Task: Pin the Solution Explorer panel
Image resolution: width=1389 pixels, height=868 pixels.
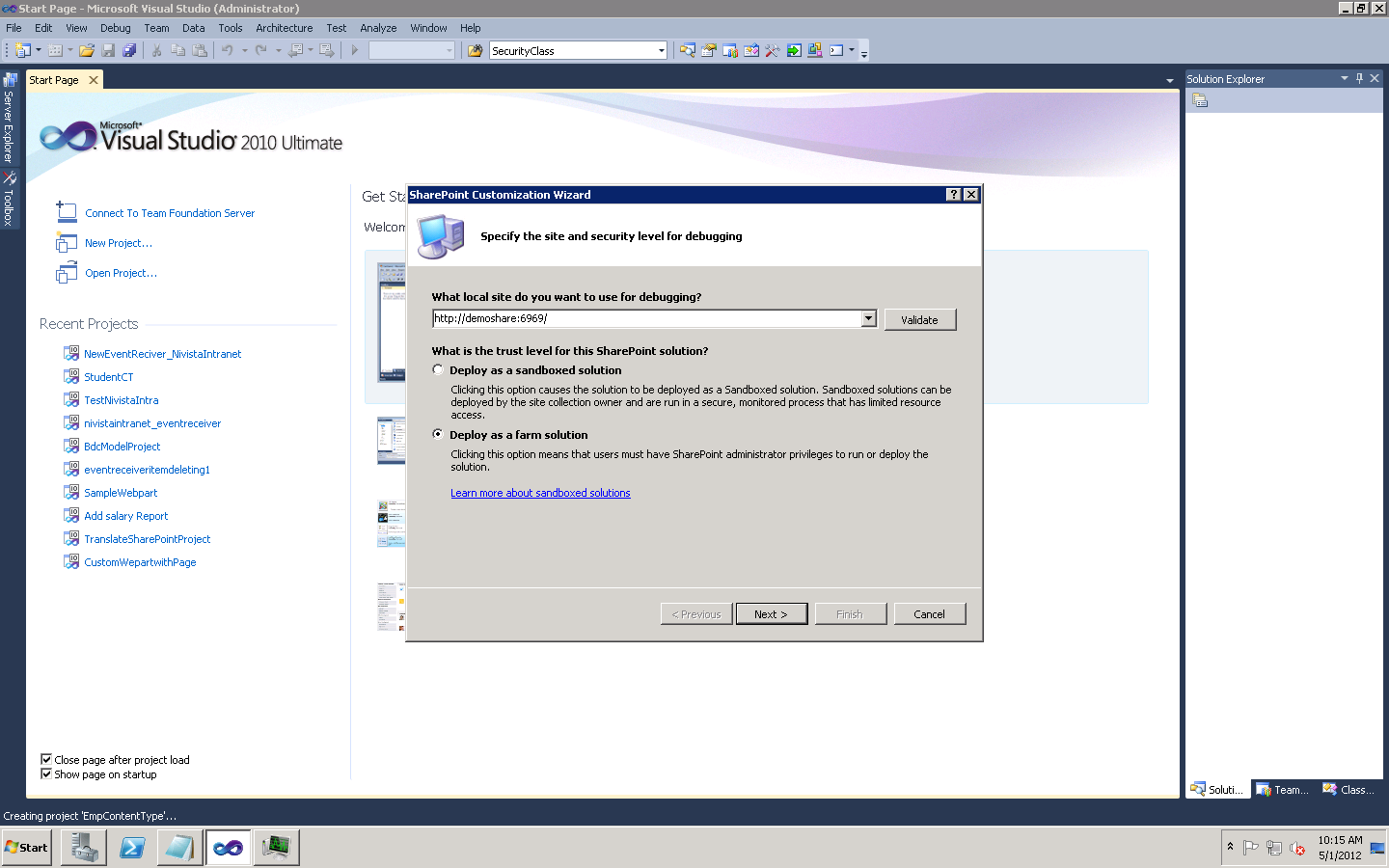Action: 1360,78
